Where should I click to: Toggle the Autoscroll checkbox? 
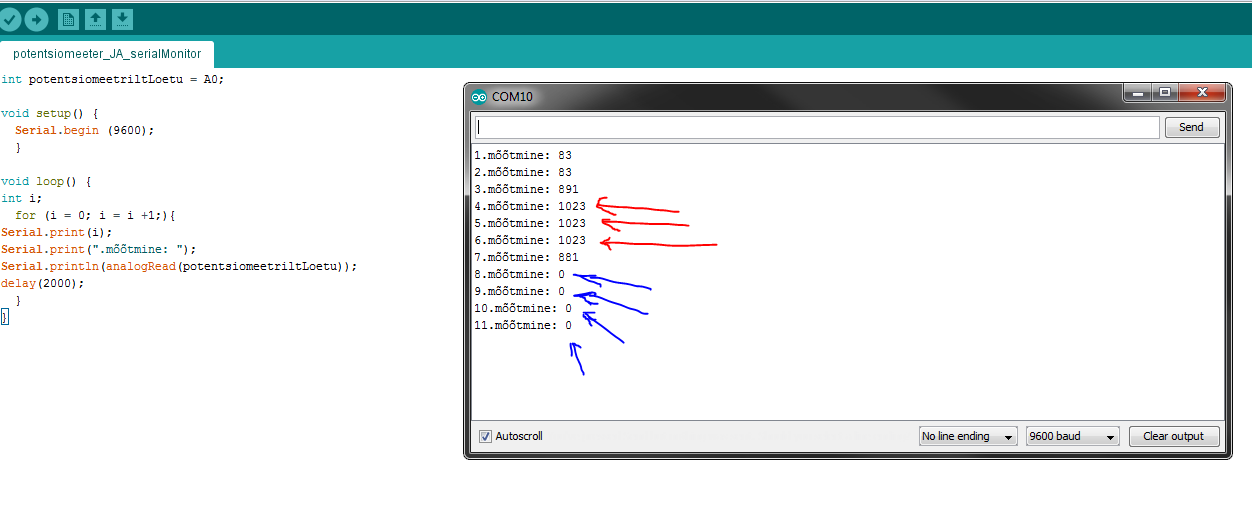coord(486,437)
